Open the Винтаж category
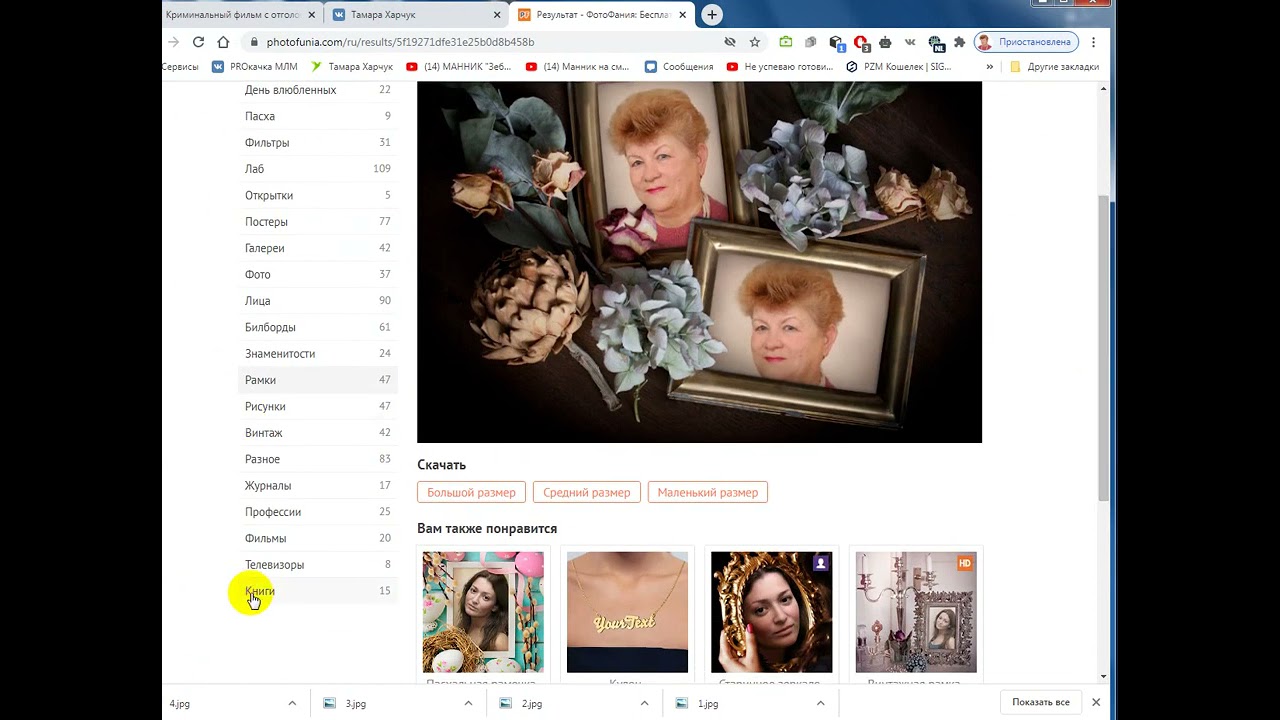Viewport: 1280px width, 720px height. (318, 433)
